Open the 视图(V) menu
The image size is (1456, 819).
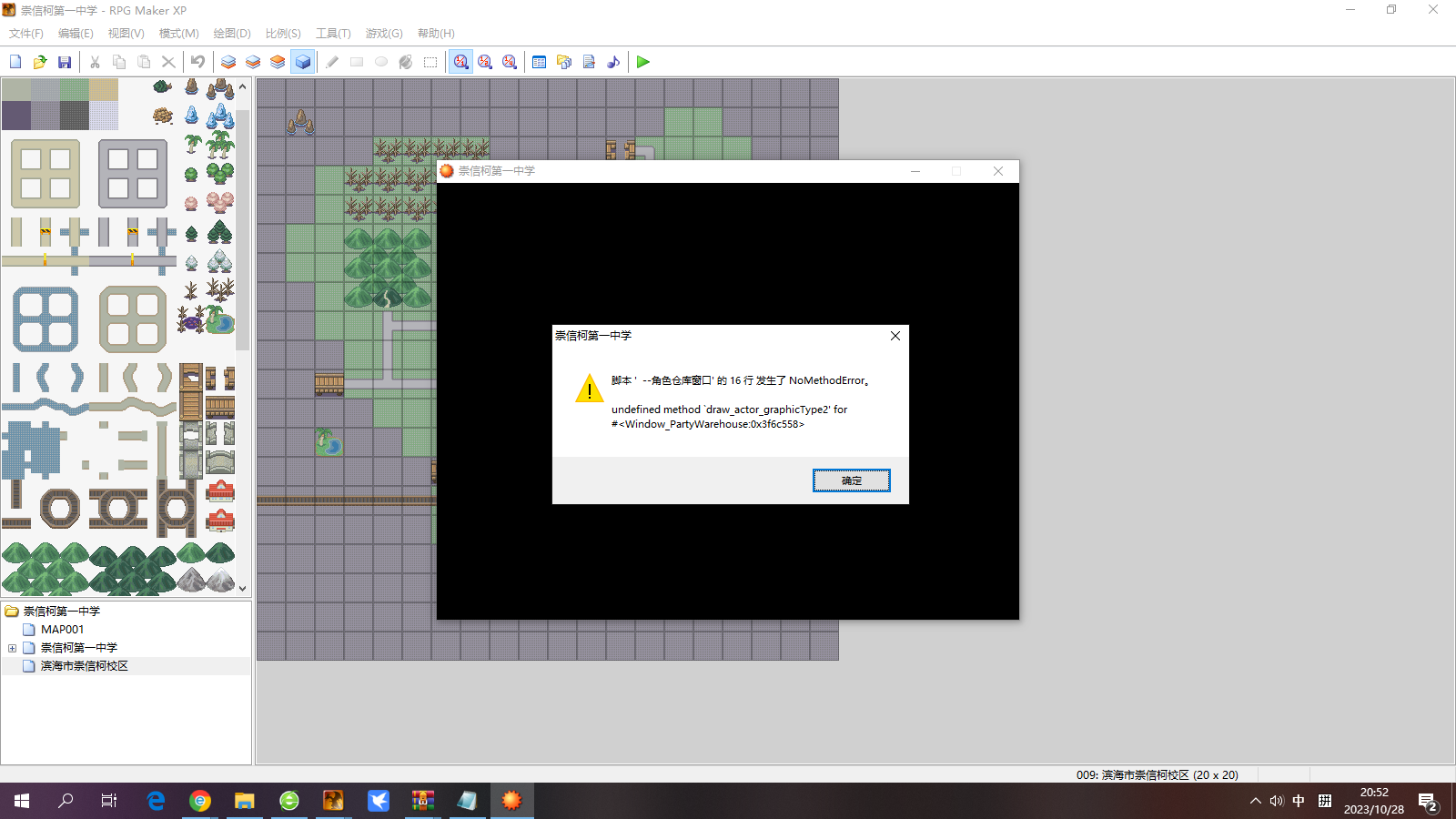click(x=126, y=34)
